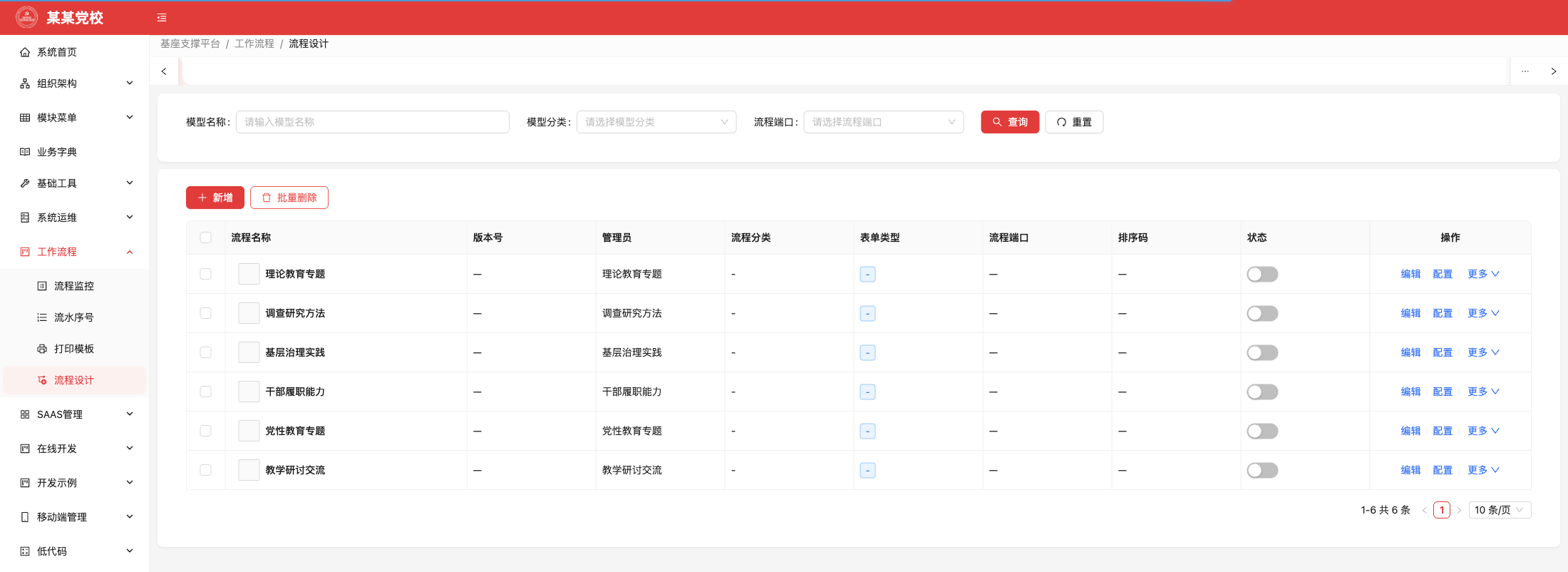The height and width of the screenshot is (572, 1568).
Task: Click the form type tag for 调查研究方法
Action: point(867,313)
